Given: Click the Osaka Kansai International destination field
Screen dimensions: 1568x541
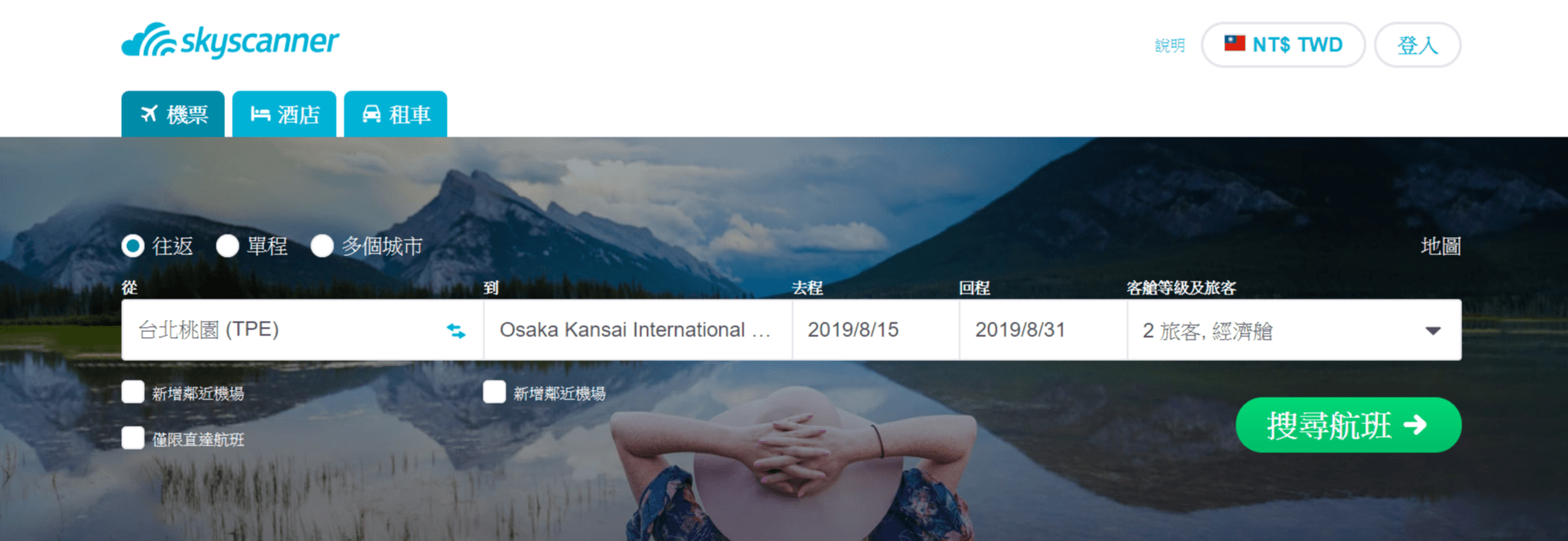Looking at the screenshot, I should point(638,329).
